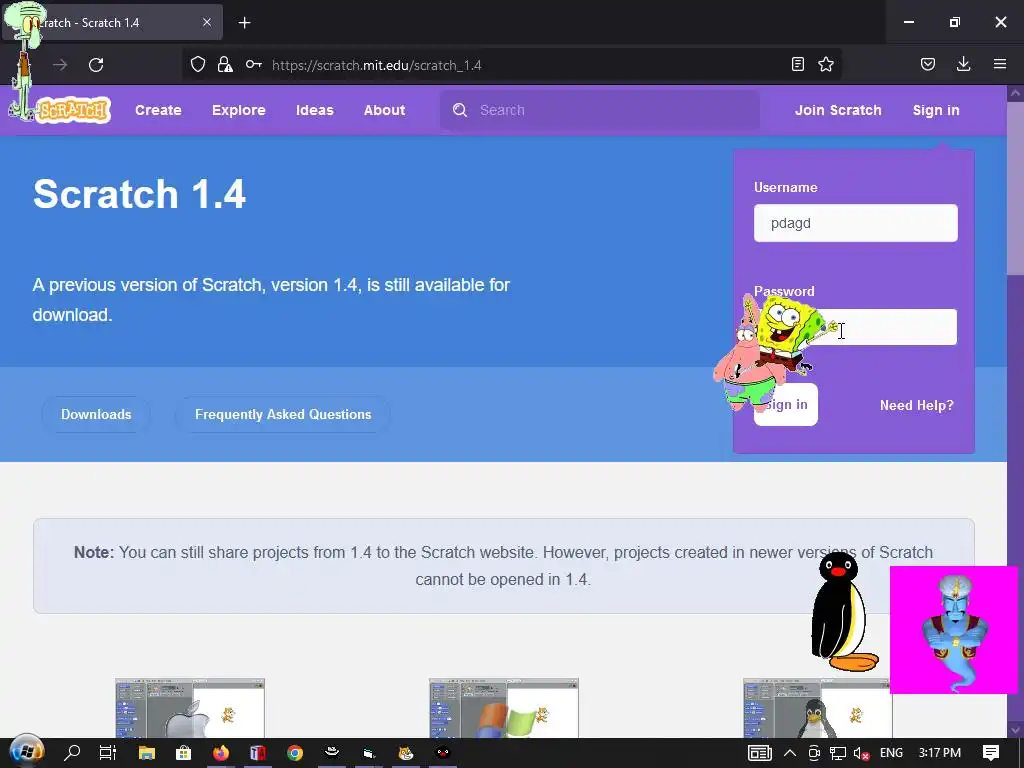
Task: Open Google Chrome from the taskbar
Action: (295, 753)
